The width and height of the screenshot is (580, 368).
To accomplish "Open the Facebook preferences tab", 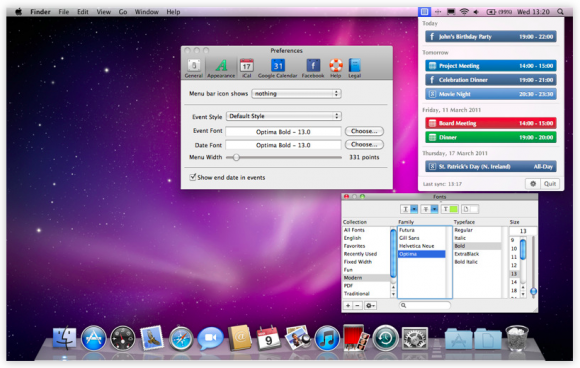I will tap(313, 68).
